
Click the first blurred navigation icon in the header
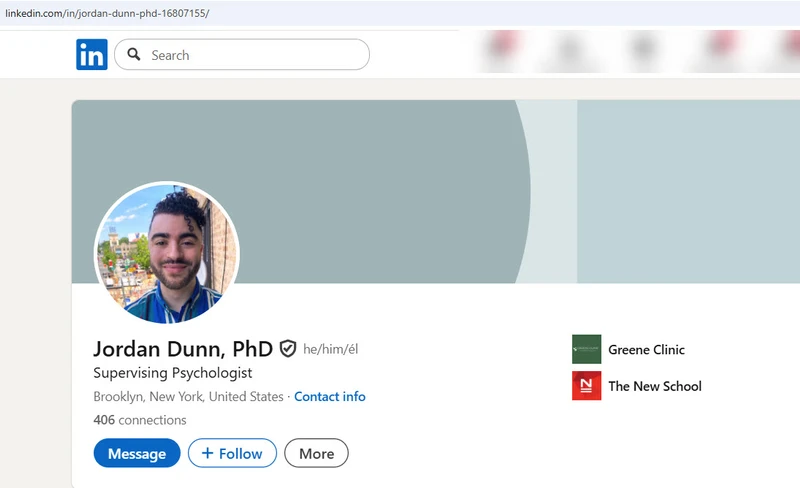click(505, 48)
